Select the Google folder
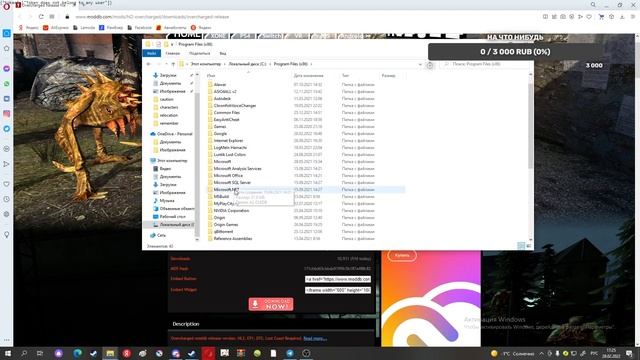This screenshot has width=640, height=360. pyautogui.click(x=220, y=133)
